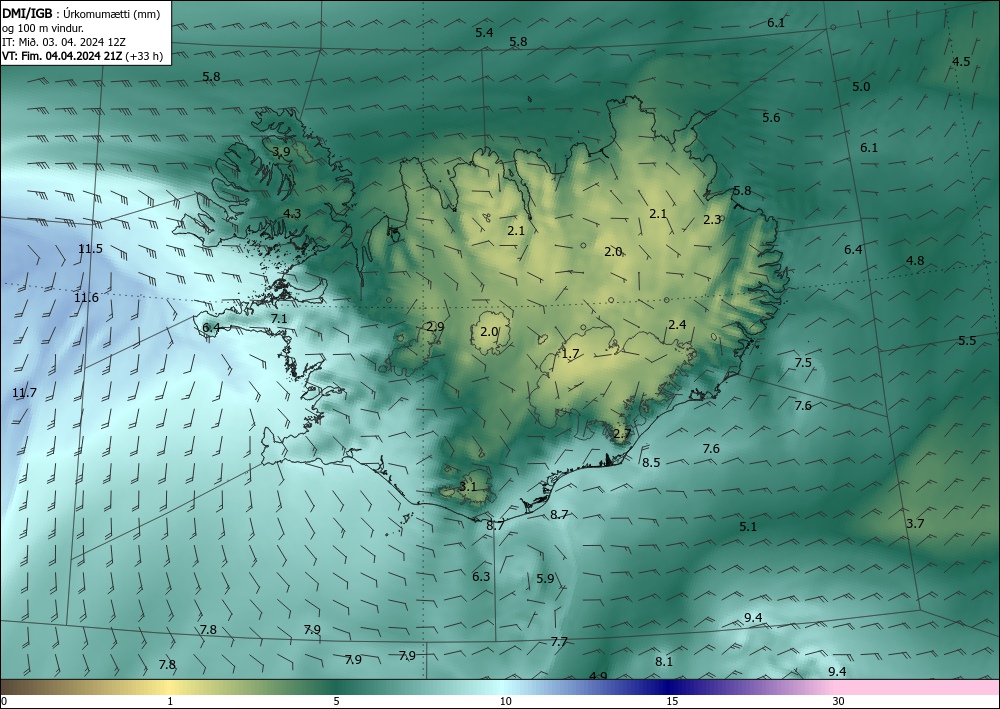1000x709 pixels.
Task: Click the Westfjords value 3.9
Action: (281, 152)
